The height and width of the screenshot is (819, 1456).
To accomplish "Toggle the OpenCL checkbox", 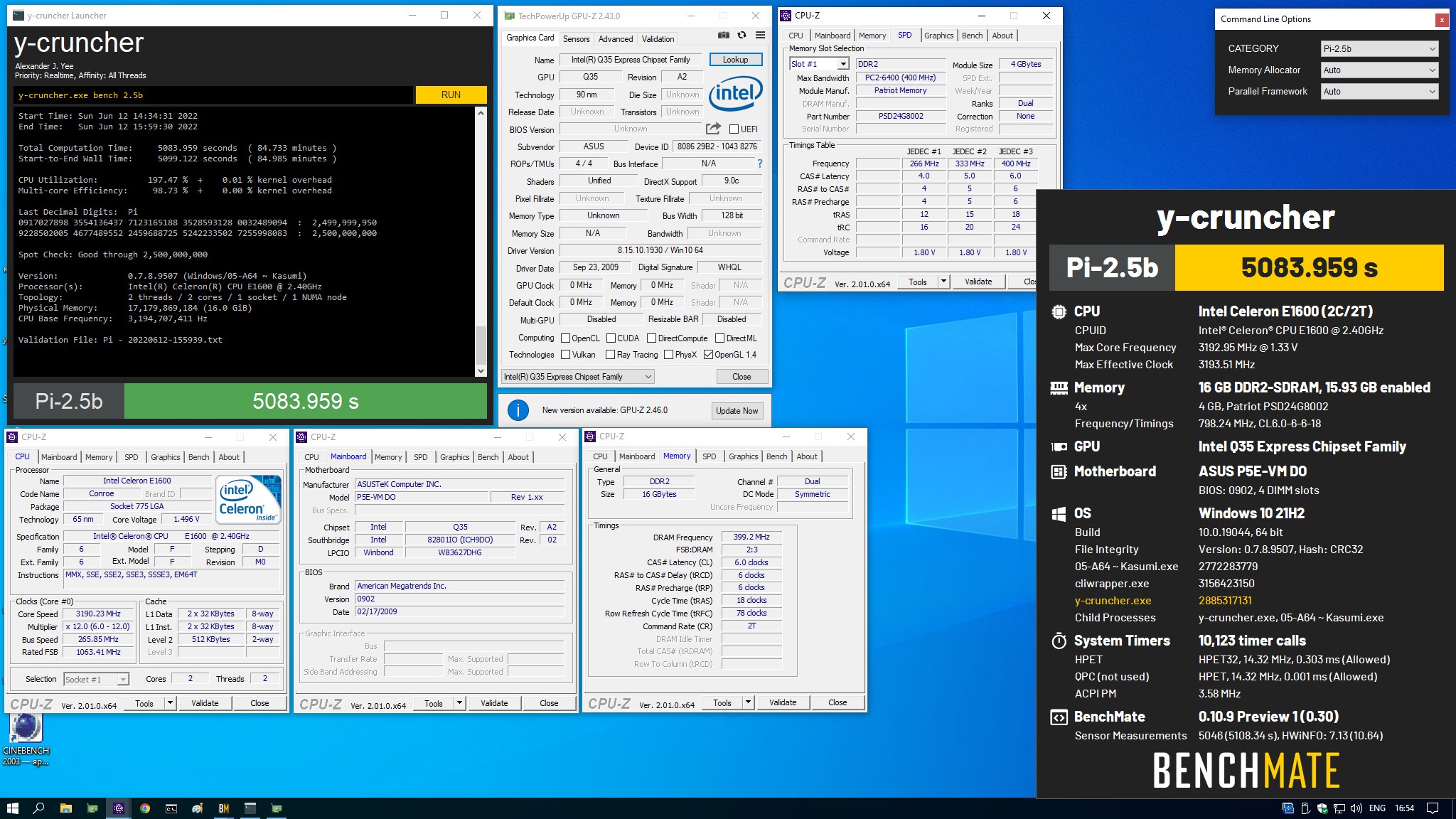I will click(565, 338).
